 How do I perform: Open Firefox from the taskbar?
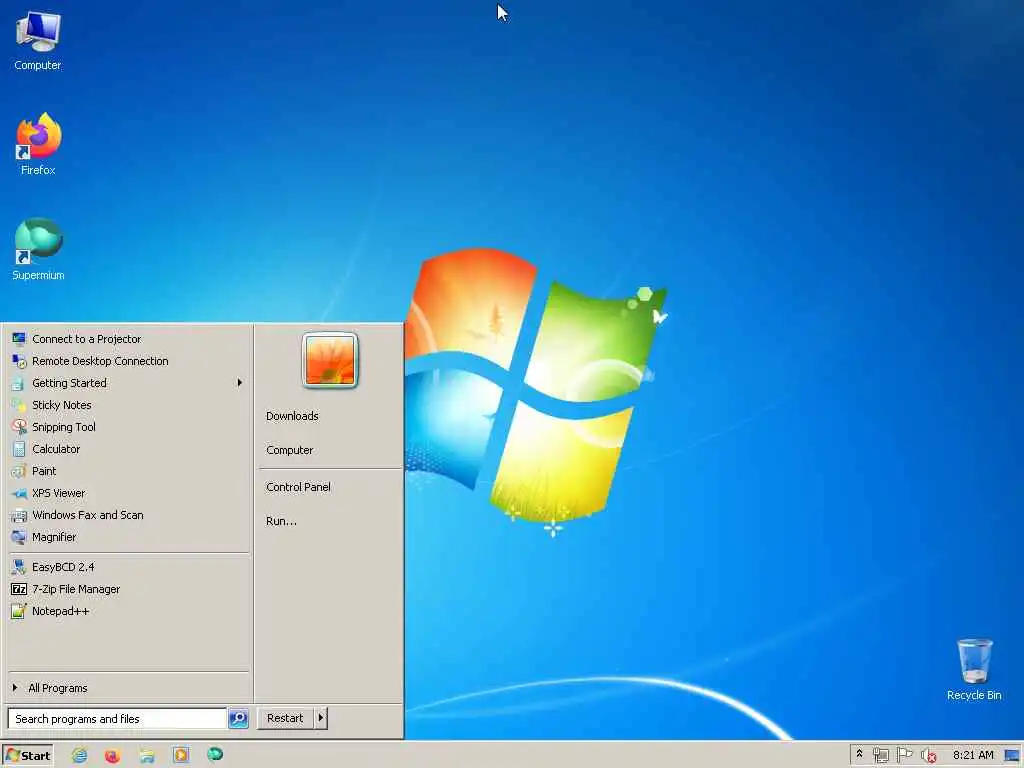pyautogui.click(x=112, y=756)
